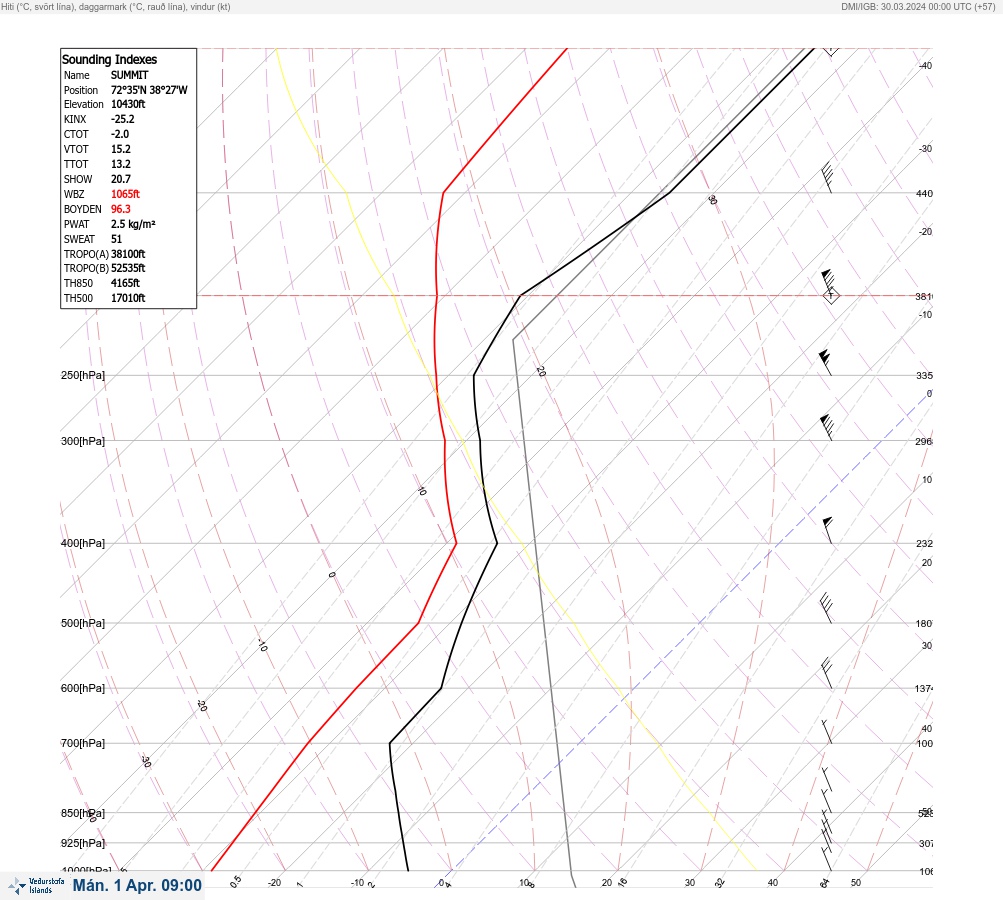Click the 700[hPa] pressure label
1003x900 pixels.
coord(83,743)
